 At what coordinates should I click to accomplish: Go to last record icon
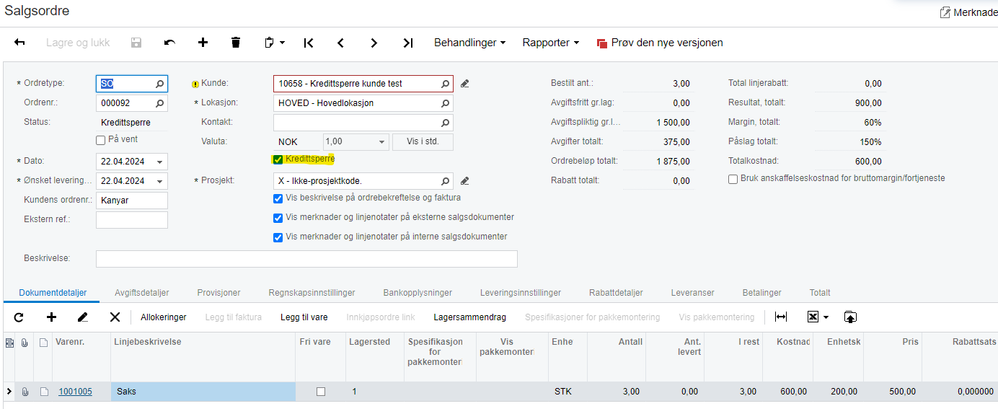[x=408, y=43]
